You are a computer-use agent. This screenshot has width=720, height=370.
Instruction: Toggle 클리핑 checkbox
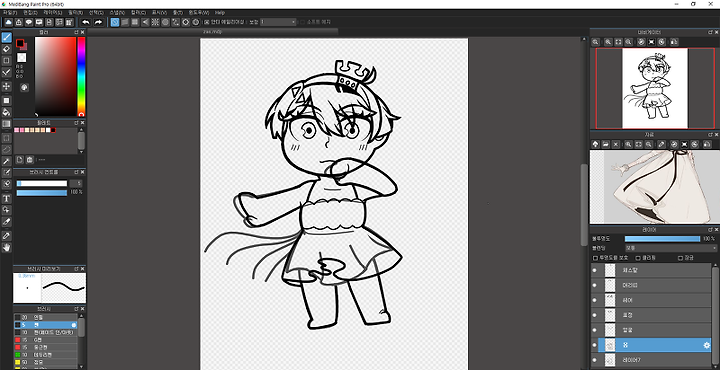click(638, 258)
